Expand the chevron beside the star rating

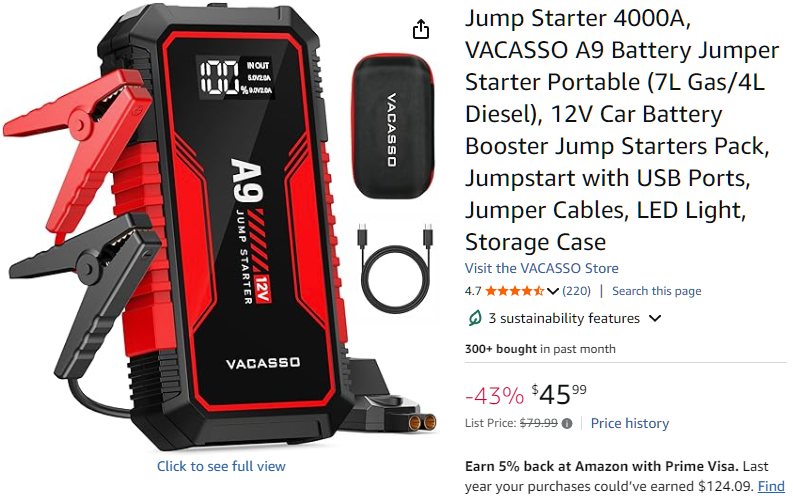point(552,291)
